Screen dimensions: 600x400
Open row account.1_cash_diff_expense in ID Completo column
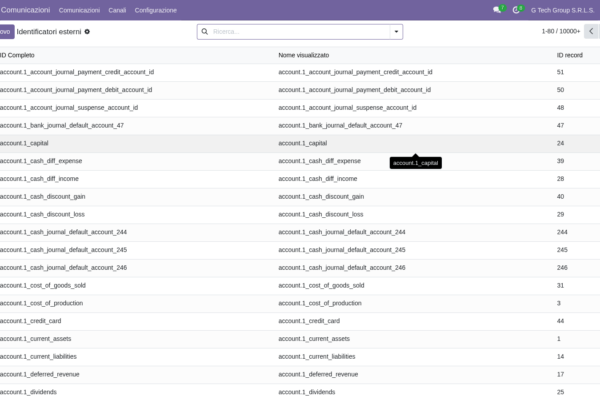coord(41,161)
